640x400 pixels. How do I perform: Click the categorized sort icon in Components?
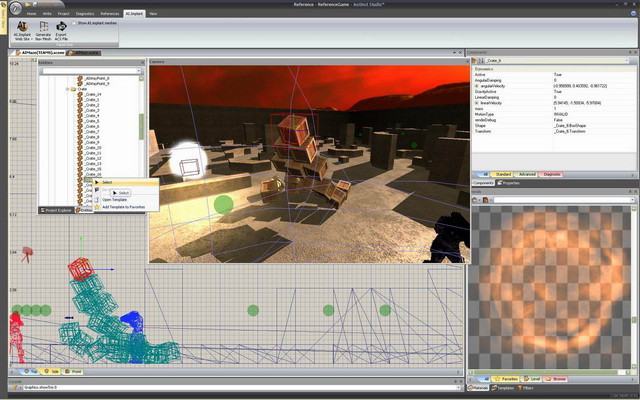(x=475, y=60)
